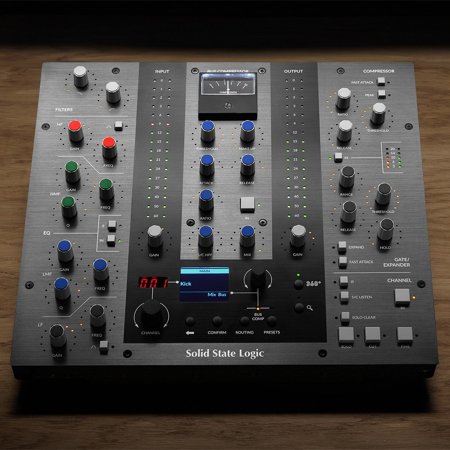
Task: Click the gate RANGE knob
Action: click(347, 177)
